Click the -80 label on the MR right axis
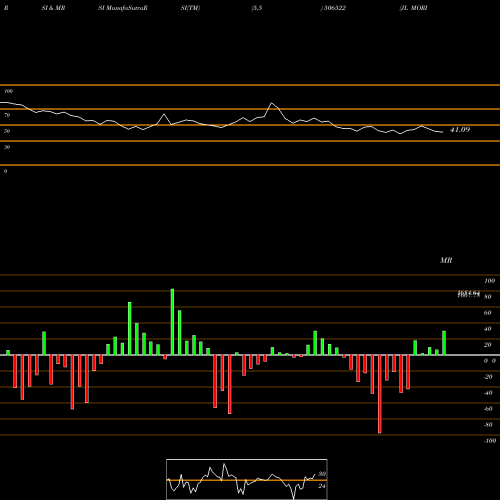The height and width of the screenshot is (500, 500). 488,425
